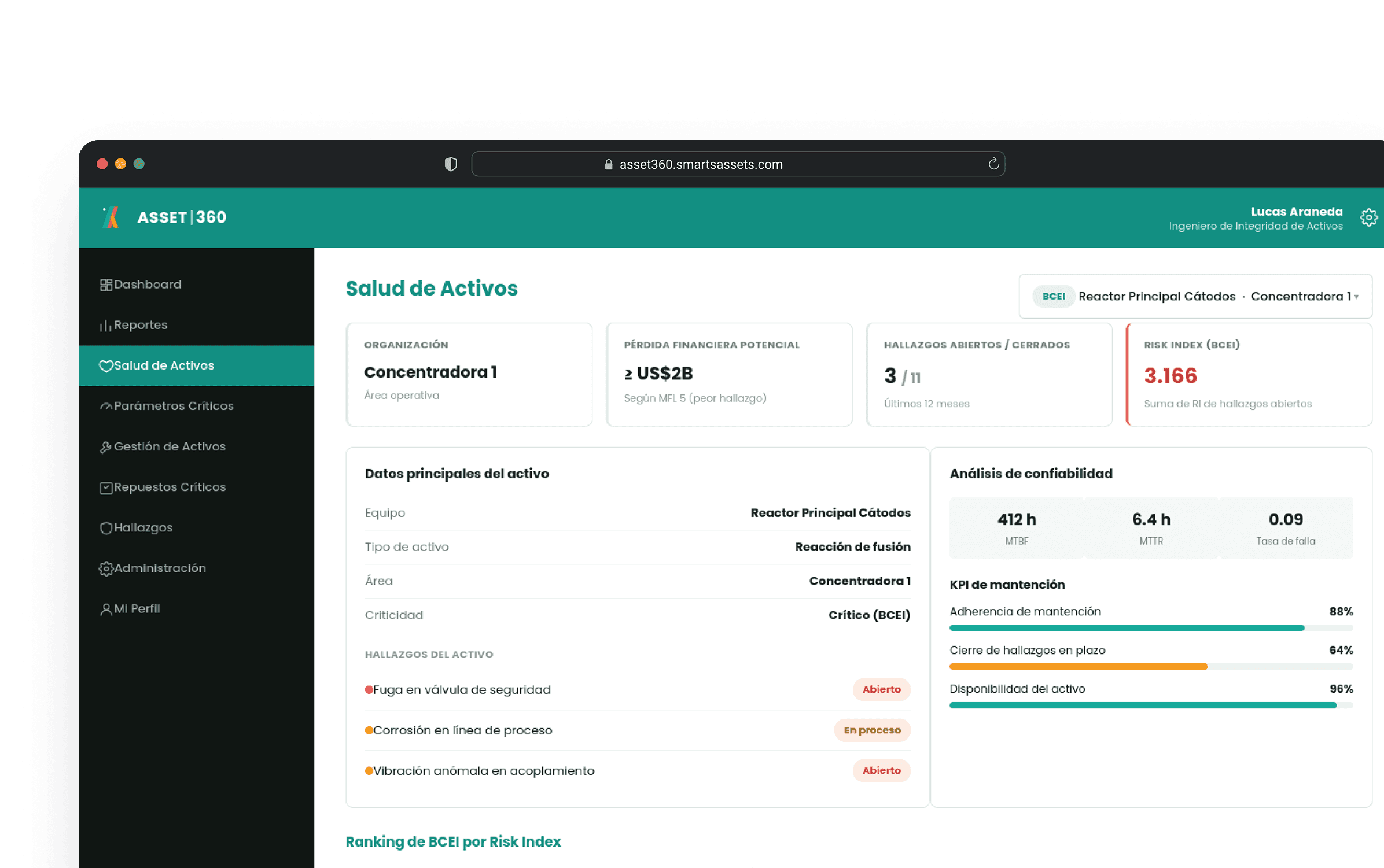This screenshot has width=1384, height=868.
Task: Click the checkbox icon for Repuestos Críticos
Action: point(106,487)
